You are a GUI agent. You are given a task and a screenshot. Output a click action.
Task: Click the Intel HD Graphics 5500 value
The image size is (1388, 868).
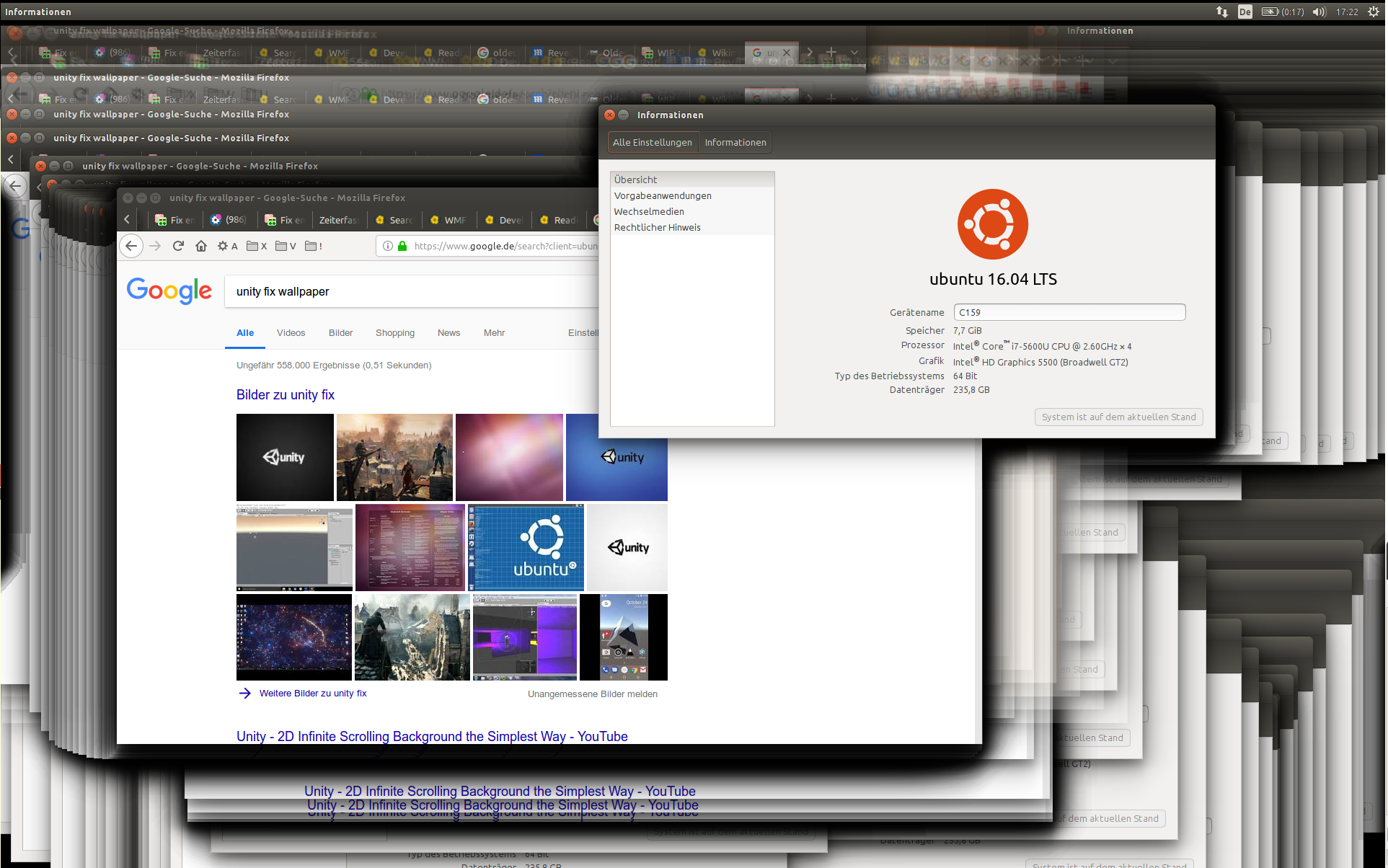click(x=1040, y=362)
